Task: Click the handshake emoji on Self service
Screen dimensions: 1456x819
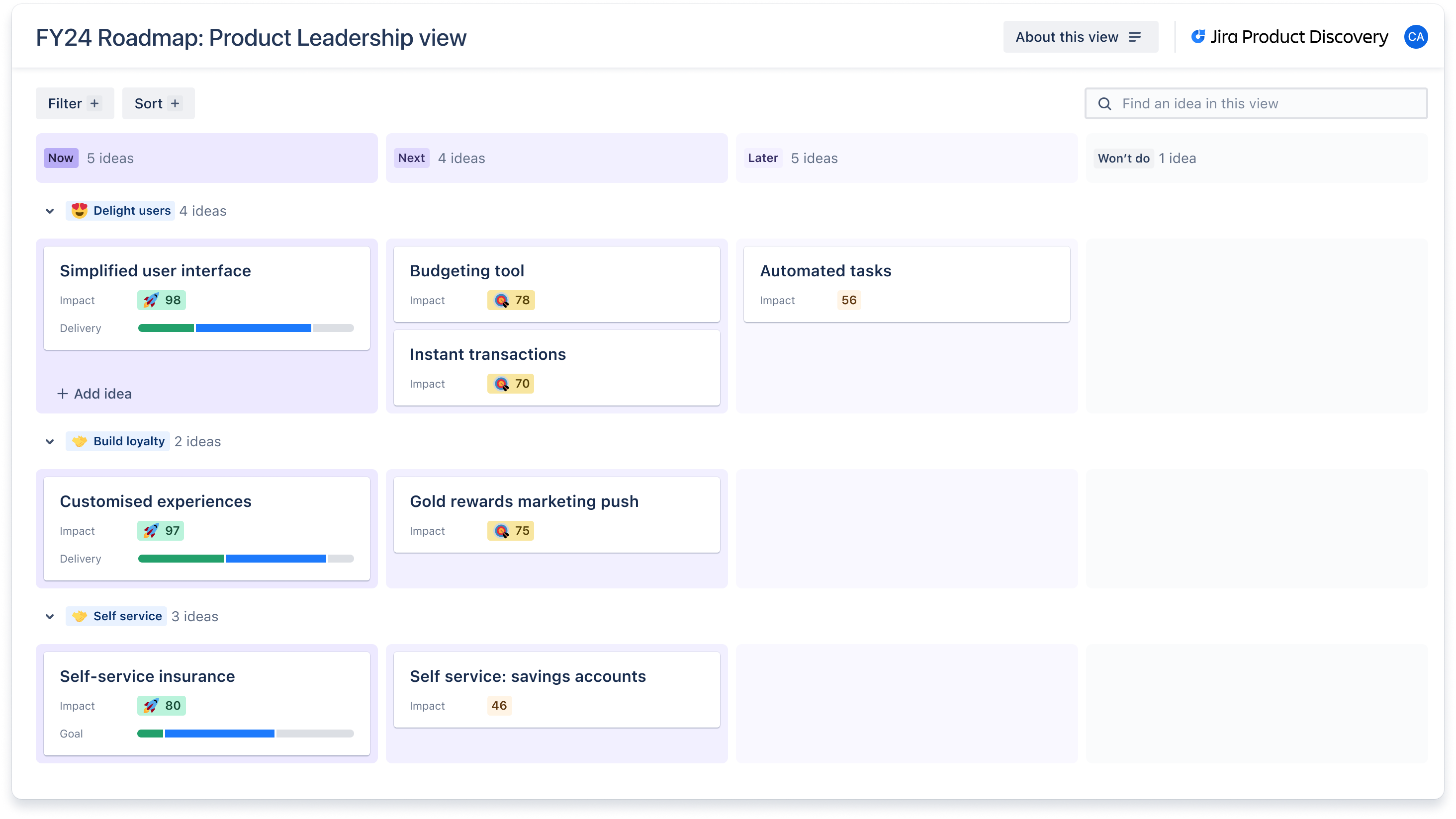Action: point(79,616)
